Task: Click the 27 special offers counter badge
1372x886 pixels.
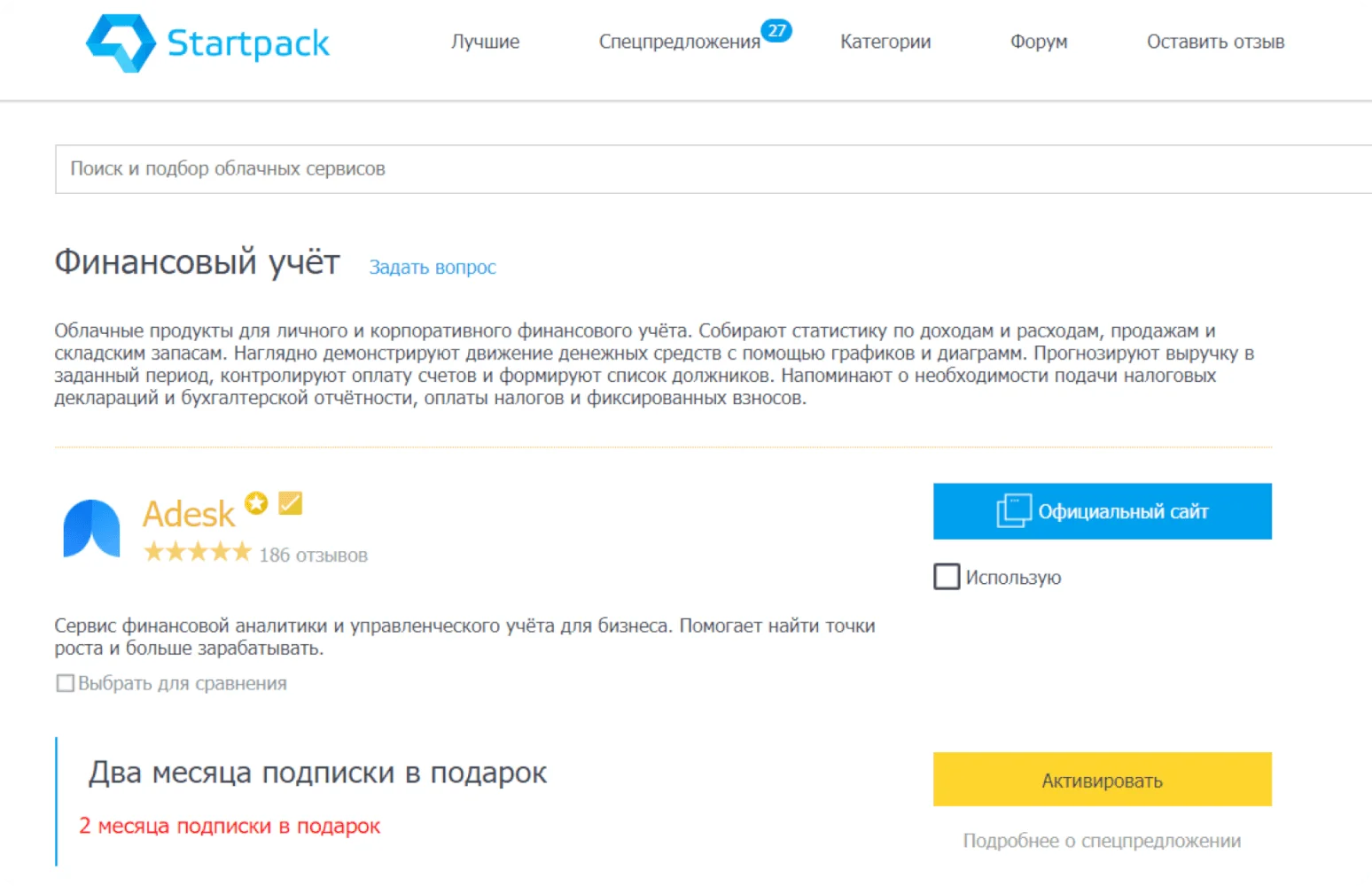Action: [776, 30]
